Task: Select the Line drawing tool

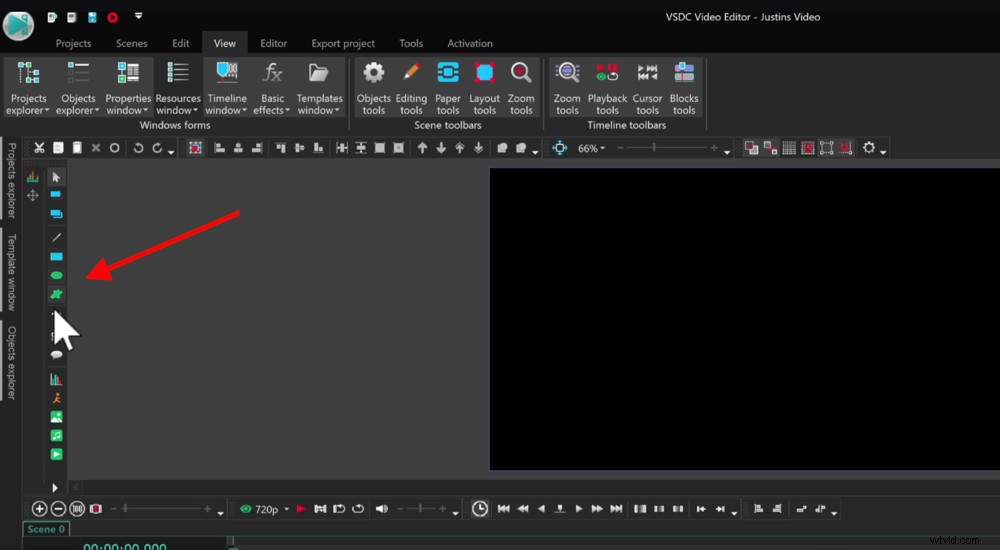Action: point(56,237)
